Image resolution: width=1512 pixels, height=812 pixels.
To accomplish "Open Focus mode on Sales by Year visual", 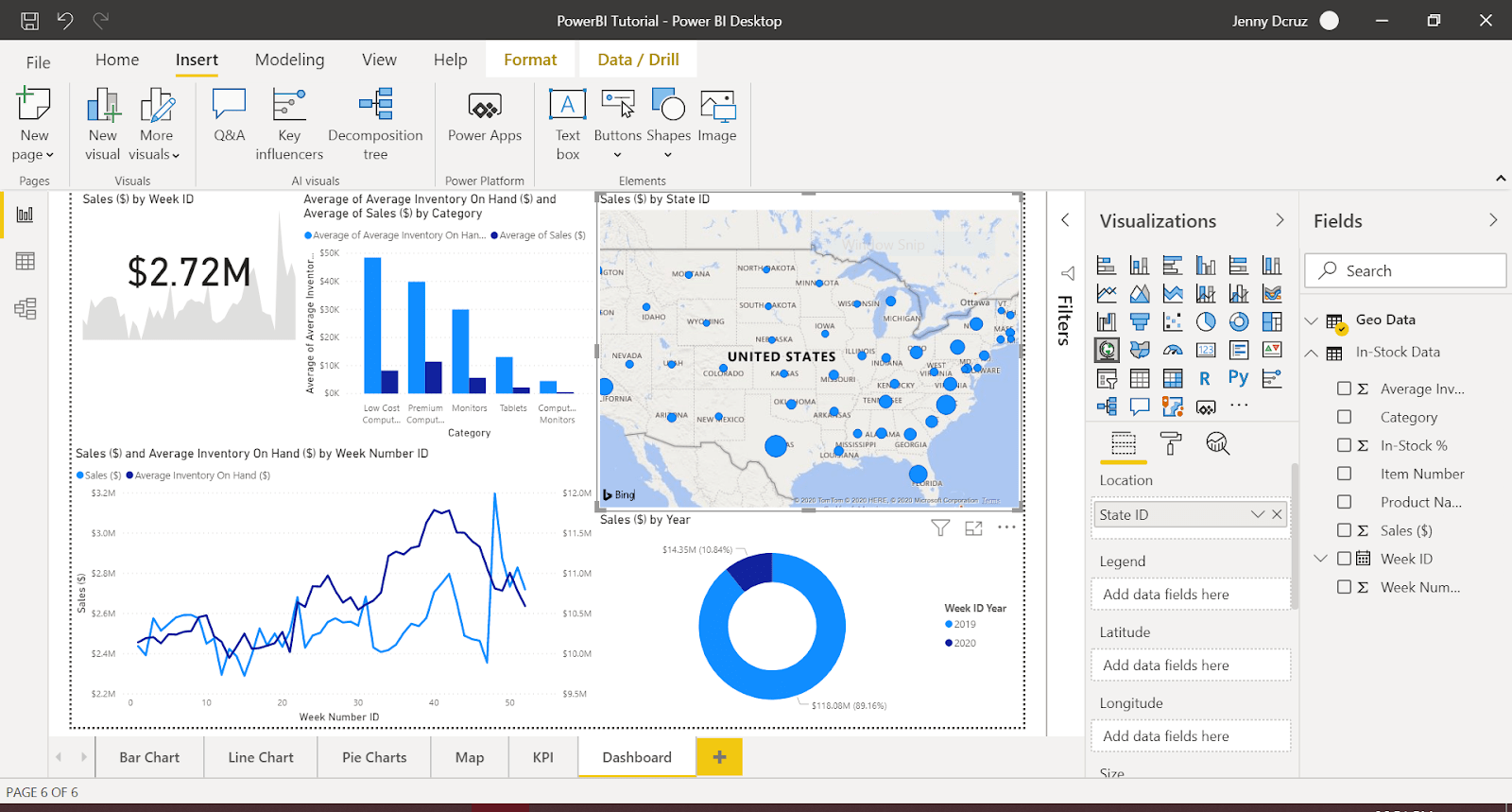I will click(974, 527).
